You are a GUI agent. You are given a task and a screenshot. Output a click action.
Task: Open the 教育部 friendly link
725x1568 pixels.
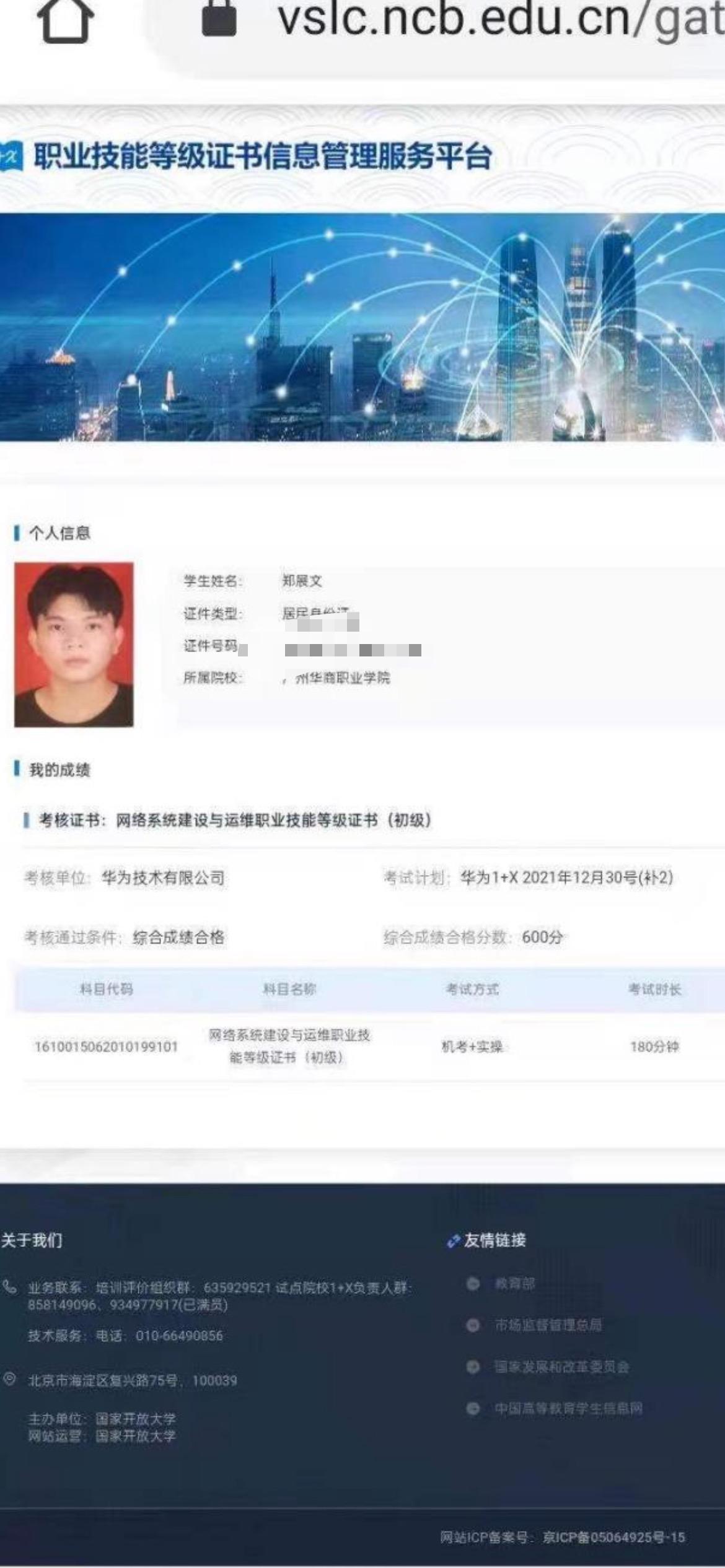(515, 1284)
